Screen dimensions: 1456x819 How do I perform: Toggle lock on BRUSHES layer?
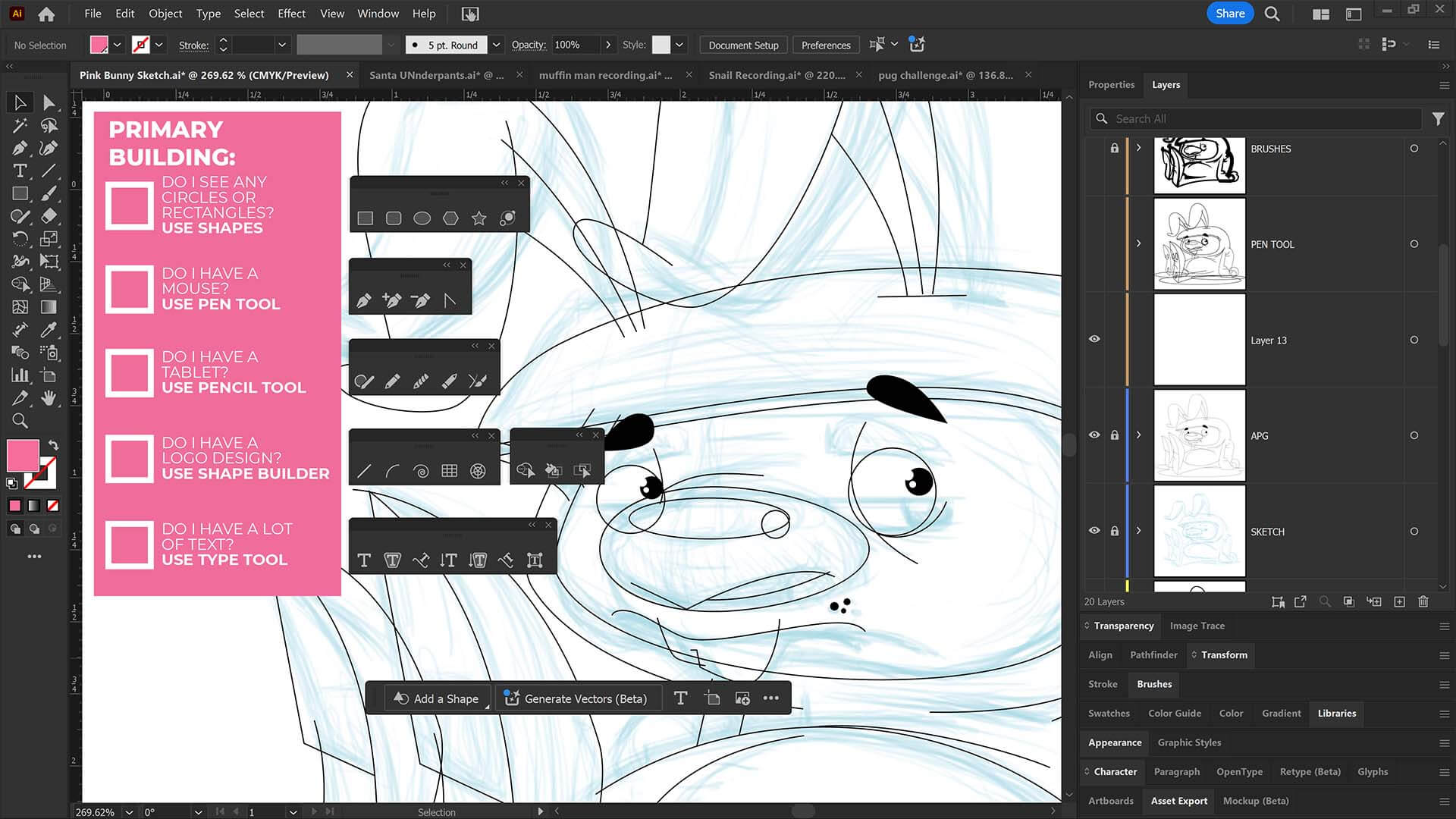coord(1114,148)
